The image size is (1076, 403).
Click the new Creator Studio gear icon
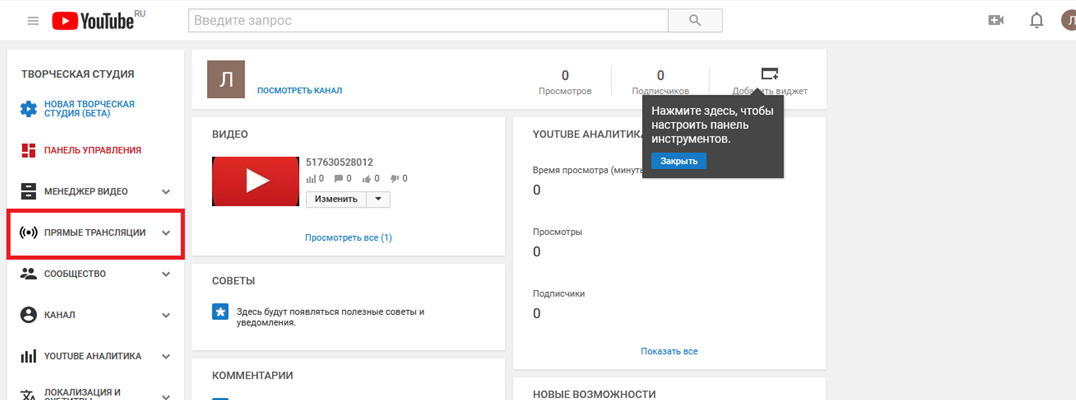[x=28, y=108]
